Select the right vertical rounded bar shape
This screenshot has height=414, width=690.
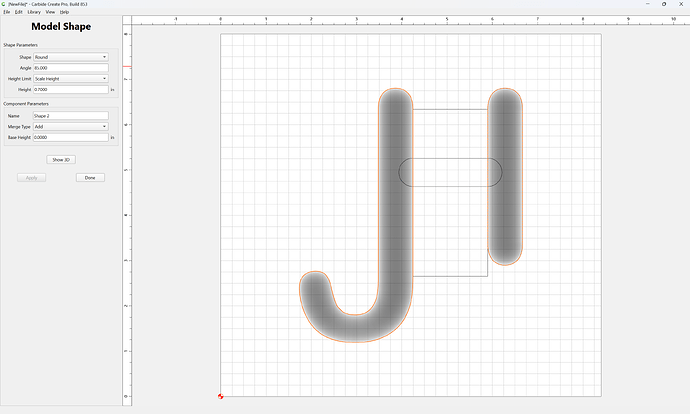click(x=505, y=176)
